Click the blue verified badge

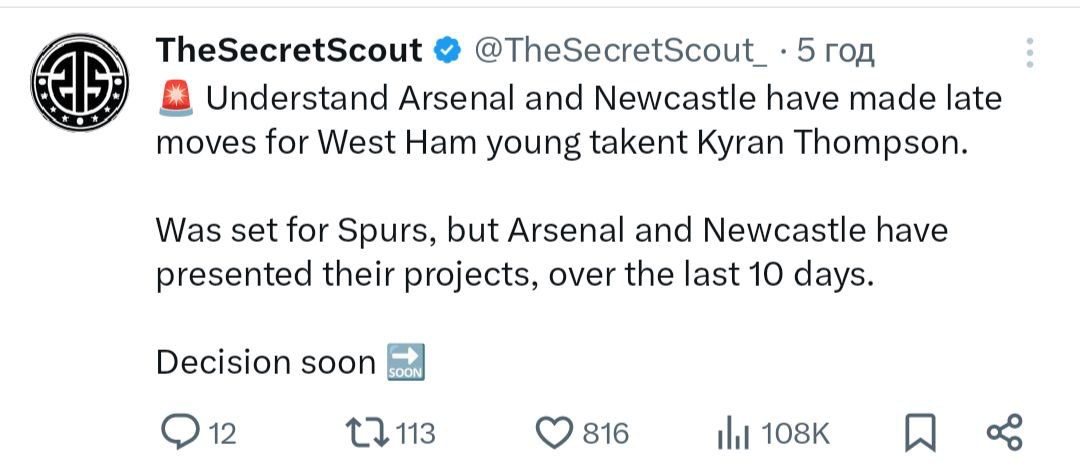pos(446,50)
